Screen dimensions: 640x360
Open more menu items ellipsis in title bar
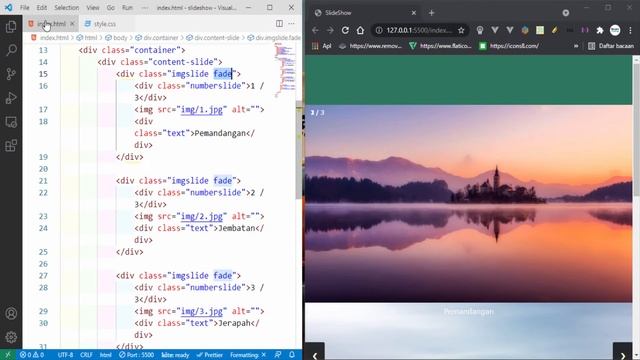[145, 8]
